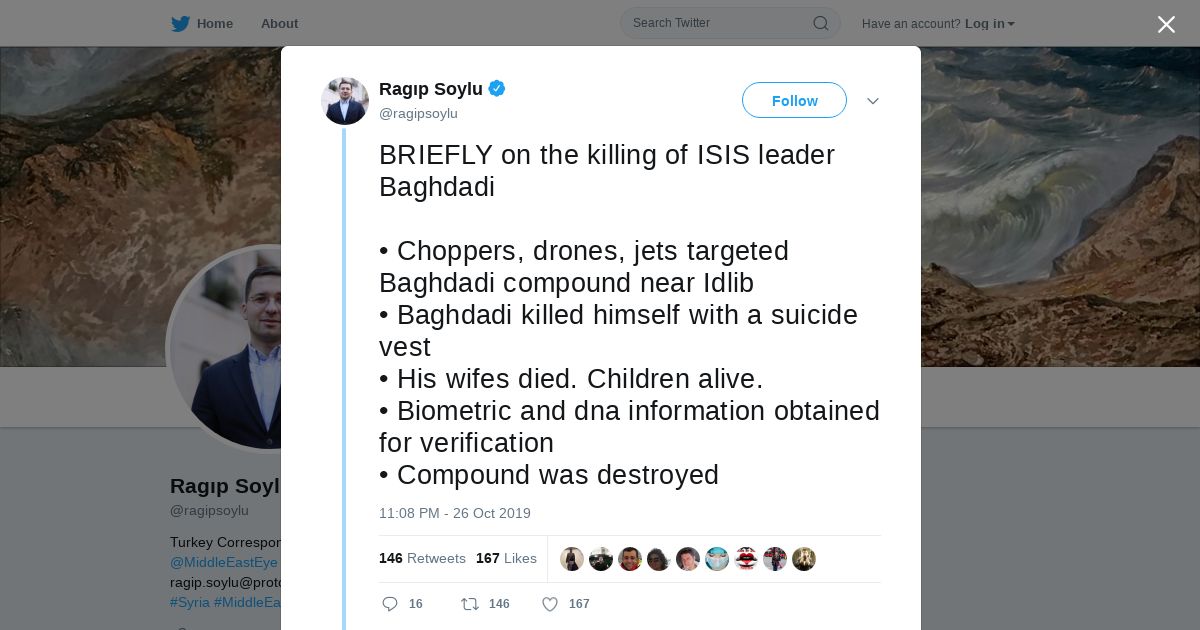1200x630 pixels.
Task: Click the Twitter bird logo
Action: [180, 24]
